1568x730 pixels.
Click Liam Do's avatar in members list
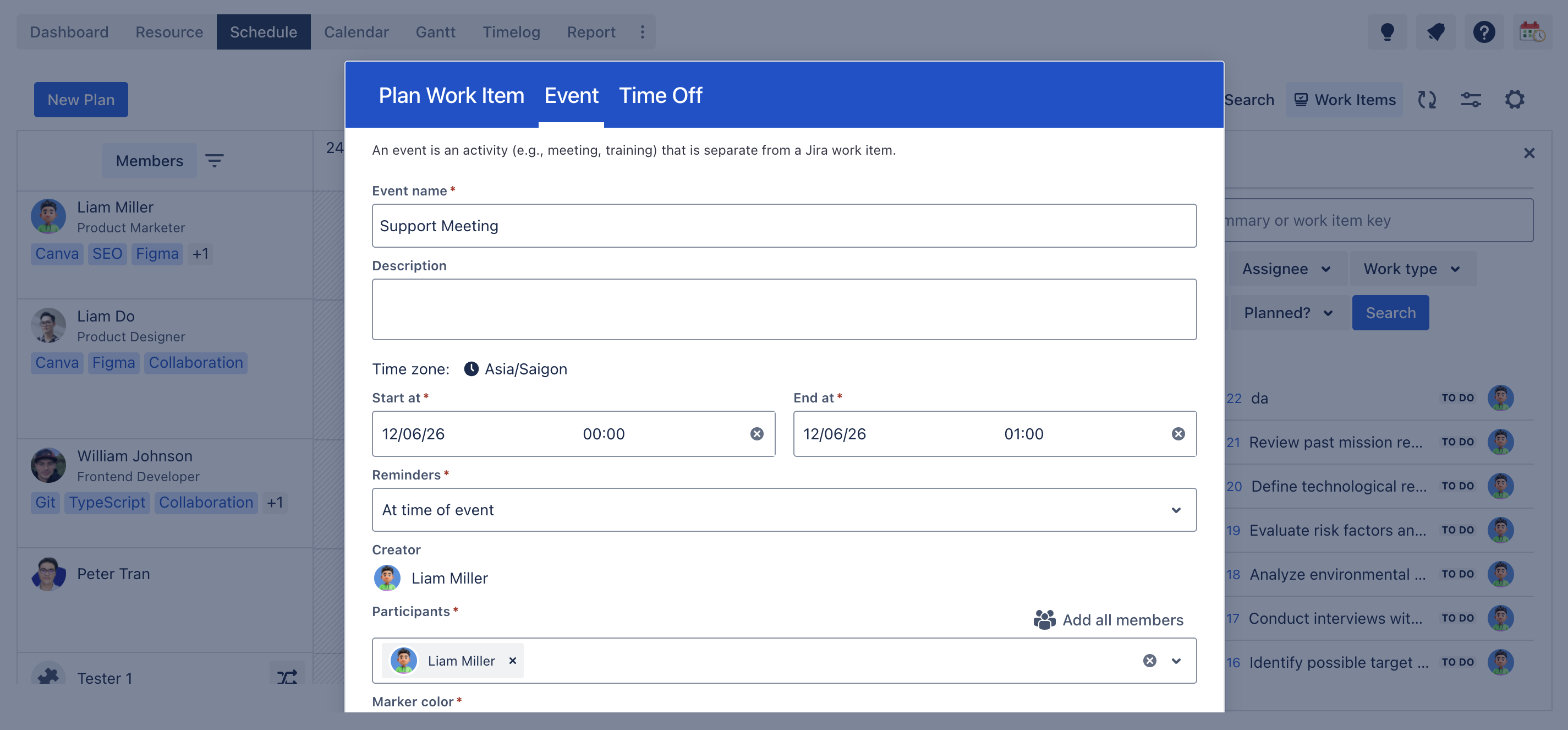pos(48,325)
